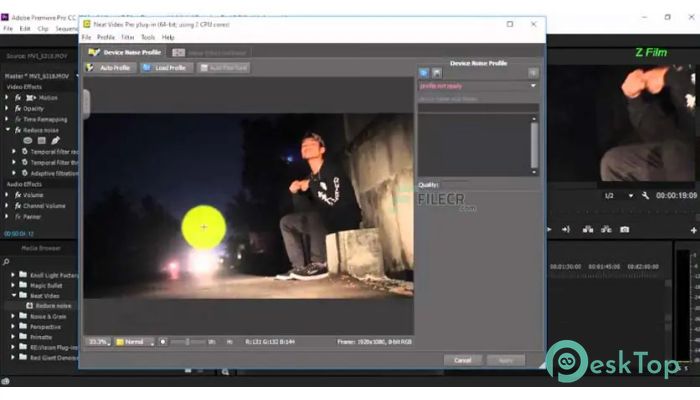Click the left-edge panel handle in preview

tap(86, 102)
